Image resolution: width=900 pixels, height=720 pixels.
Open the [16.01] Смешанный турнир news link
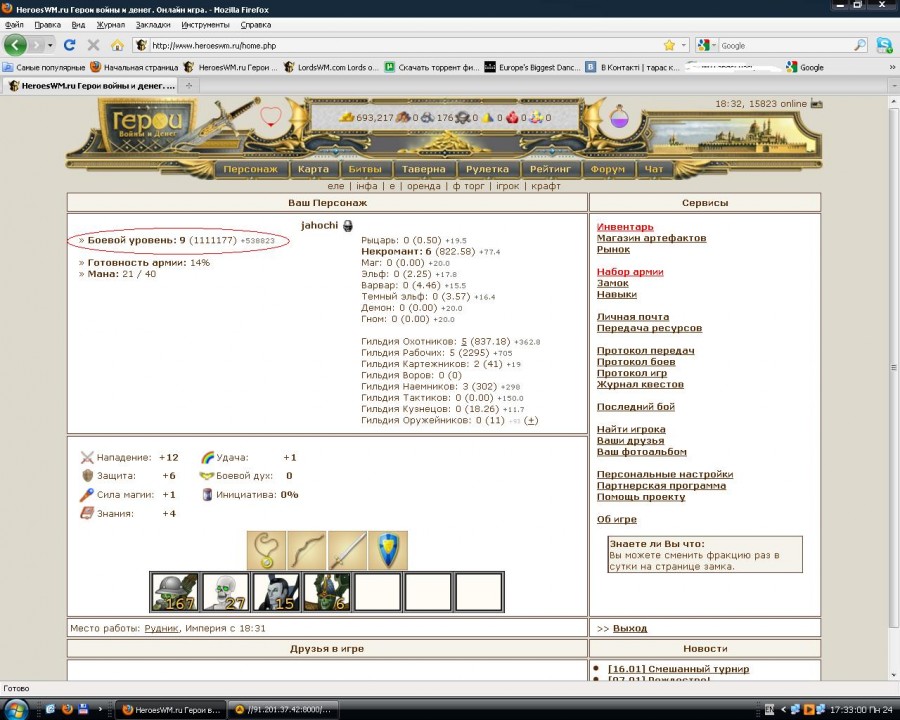(x=678, y=668)
